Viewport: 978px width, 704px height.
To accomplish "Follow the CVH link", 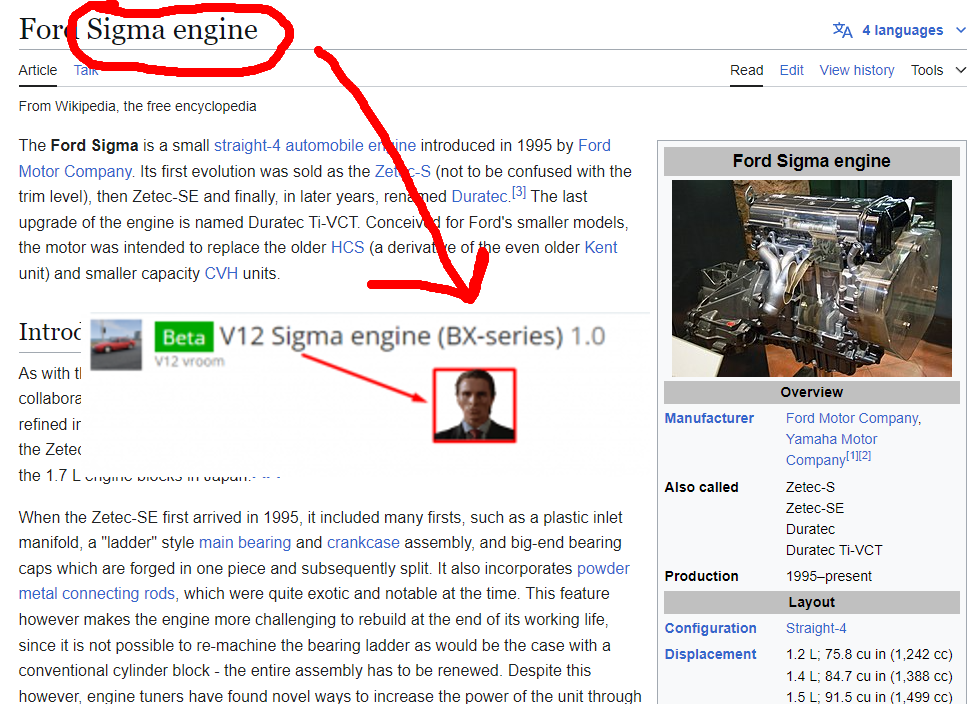I will (221, 273).
